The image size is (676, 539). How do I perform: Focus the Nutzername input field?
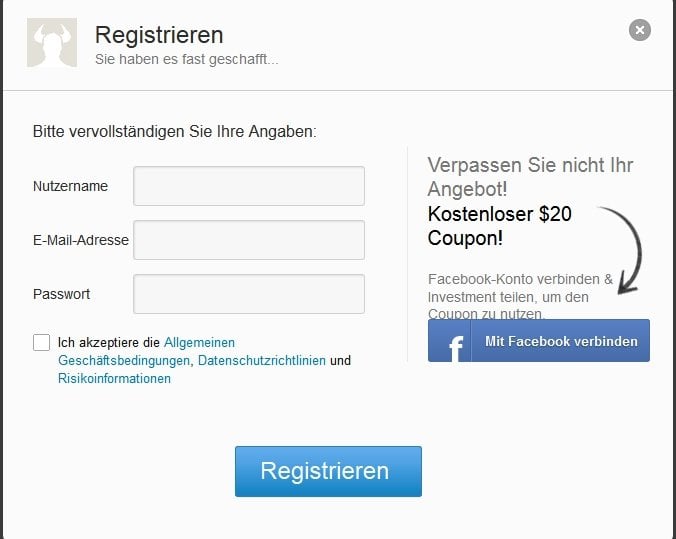coord(249,186)
